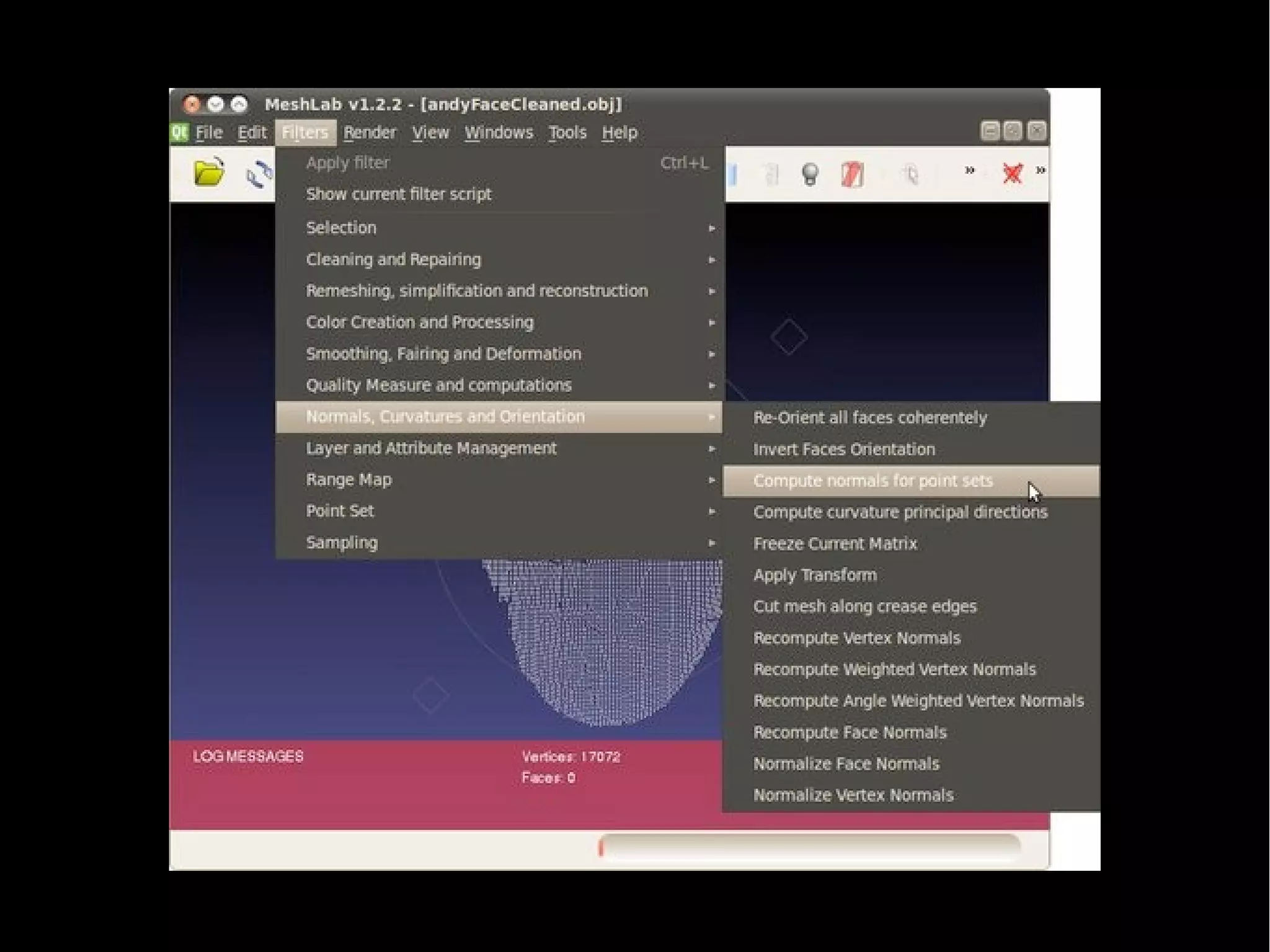Open the Render menu

(370, 133)
